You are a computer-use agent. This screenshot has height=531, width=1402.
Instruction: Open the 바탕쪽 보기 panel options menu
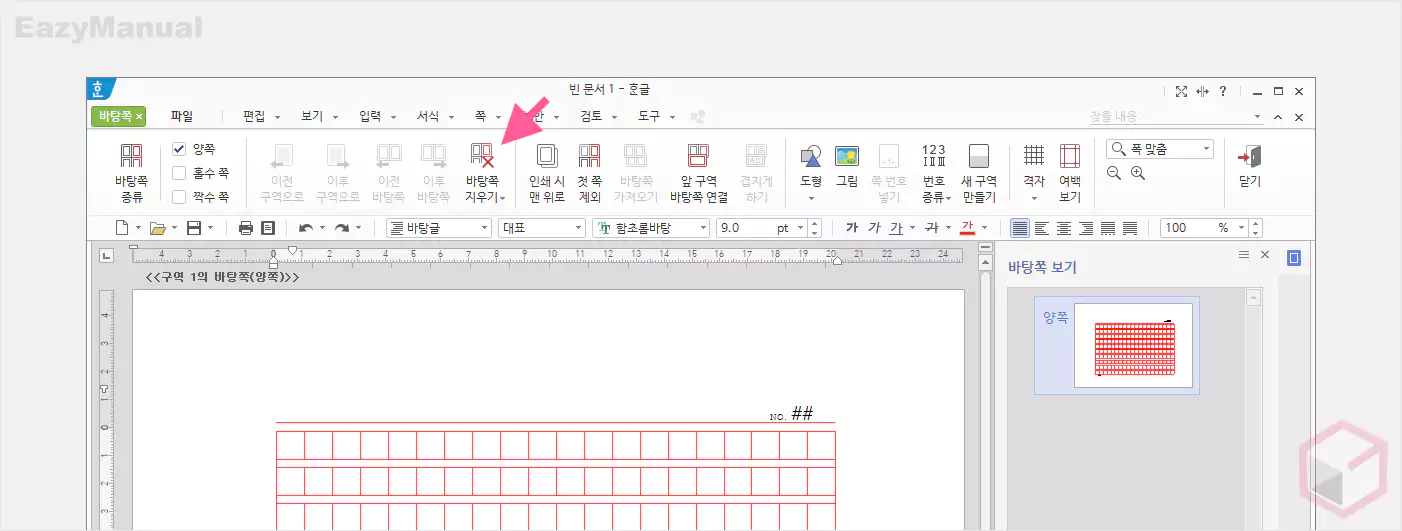(x=1244, y=255)
